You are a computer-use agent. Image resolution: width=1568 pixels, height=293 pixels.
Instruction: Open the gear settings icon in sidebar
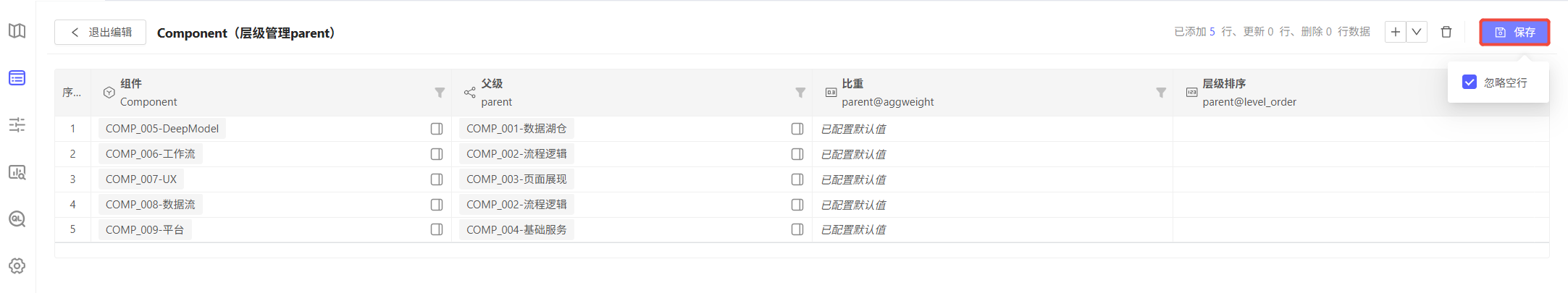click(17, 266)
